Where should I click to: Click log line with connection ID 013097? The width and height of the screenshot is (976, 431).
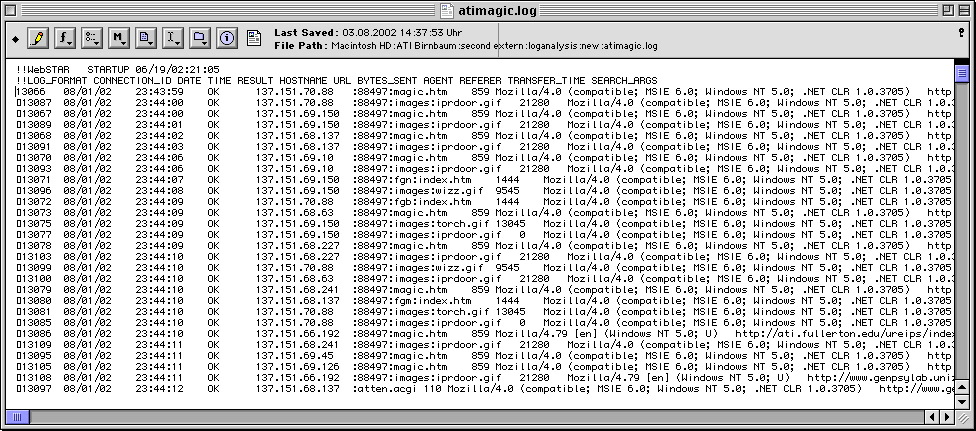click(484, 389)
